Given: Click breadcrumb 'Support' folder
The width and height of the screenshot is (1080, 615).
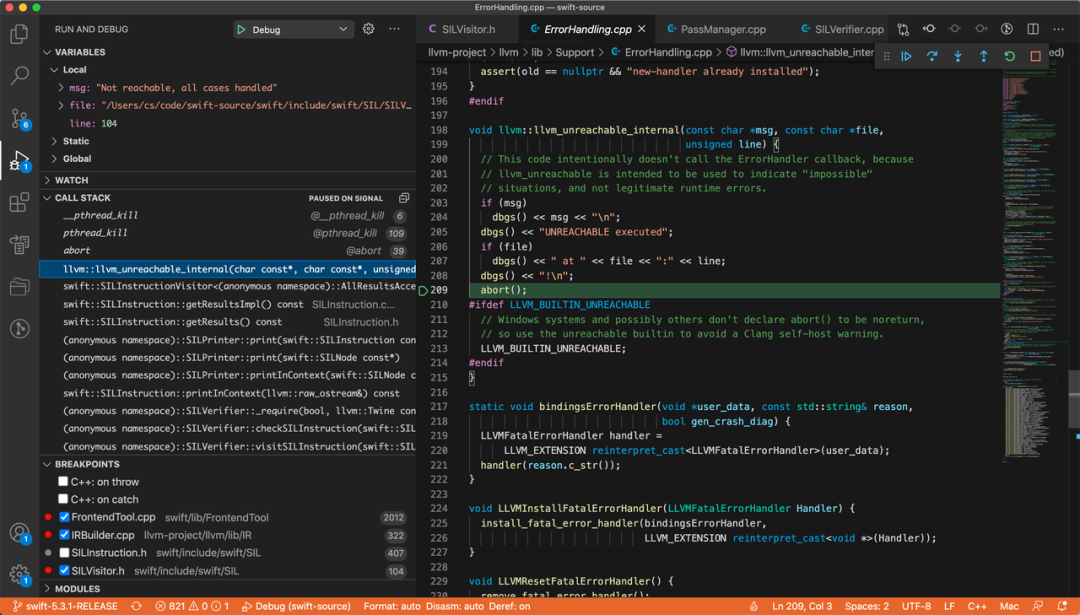Looking at the screenshot, I should point(574,52).
